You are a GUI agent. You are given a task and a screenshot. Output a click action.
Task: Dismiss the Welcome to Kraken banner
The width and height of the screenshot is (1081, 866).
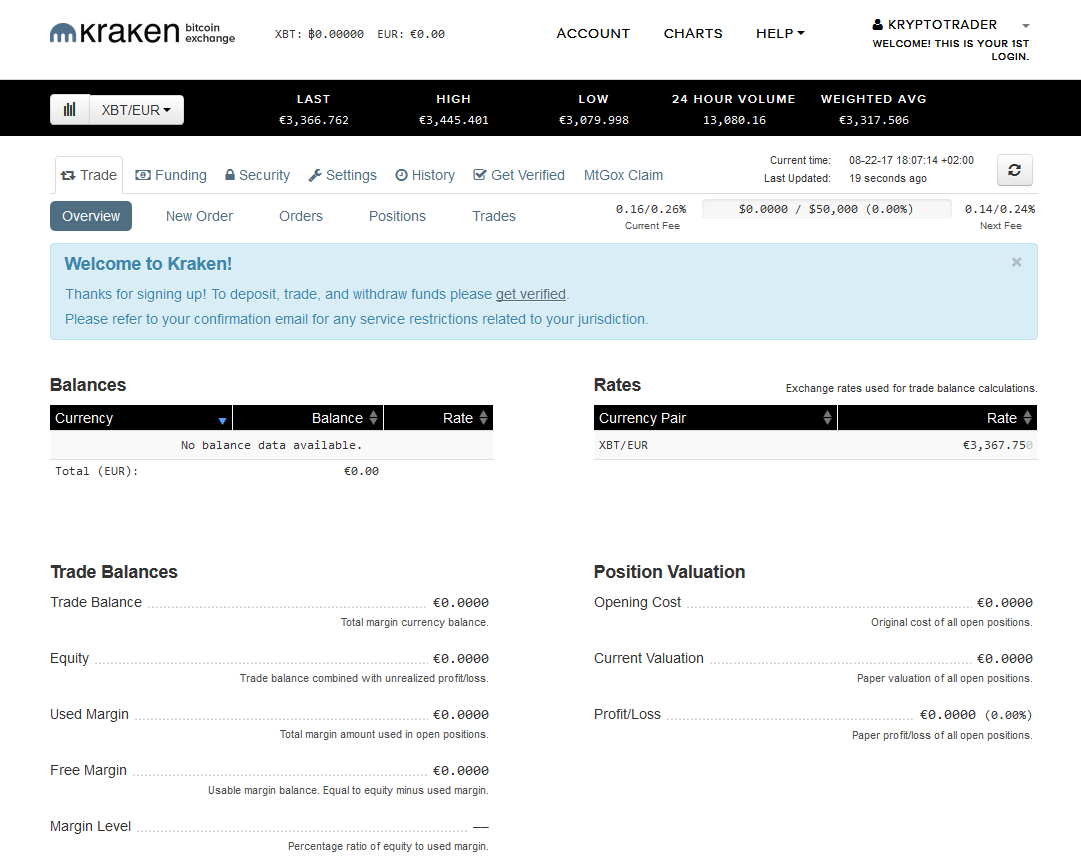1016,262
